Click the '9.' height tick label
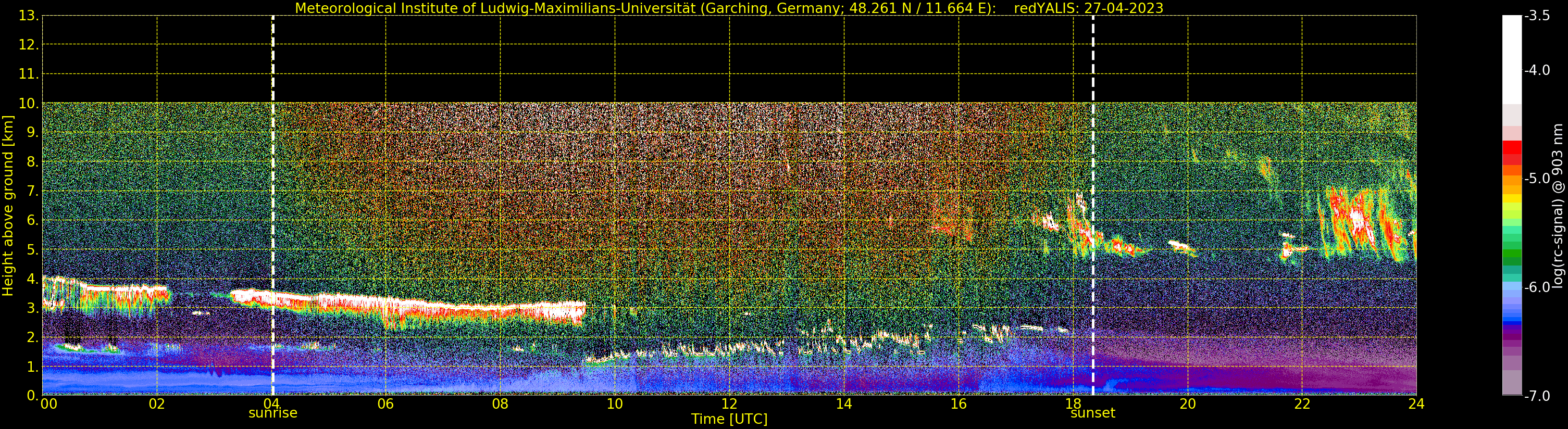The image size is (1568, 429). coord(32,133)
